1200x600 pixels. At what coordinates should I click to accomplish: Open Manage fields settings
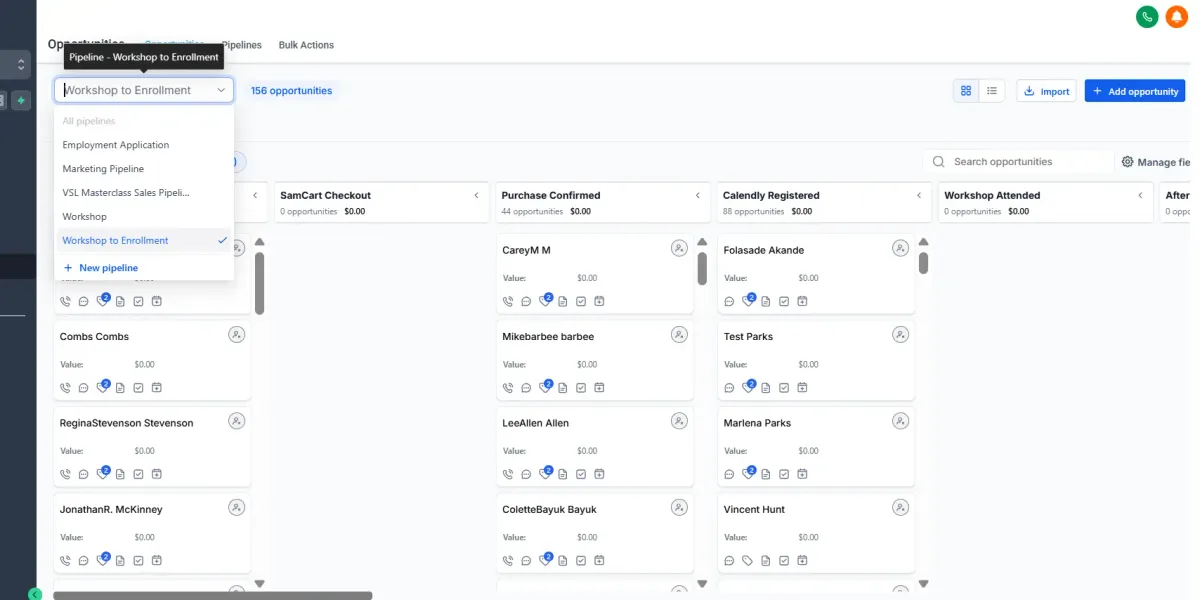[x=1156, y=162]
